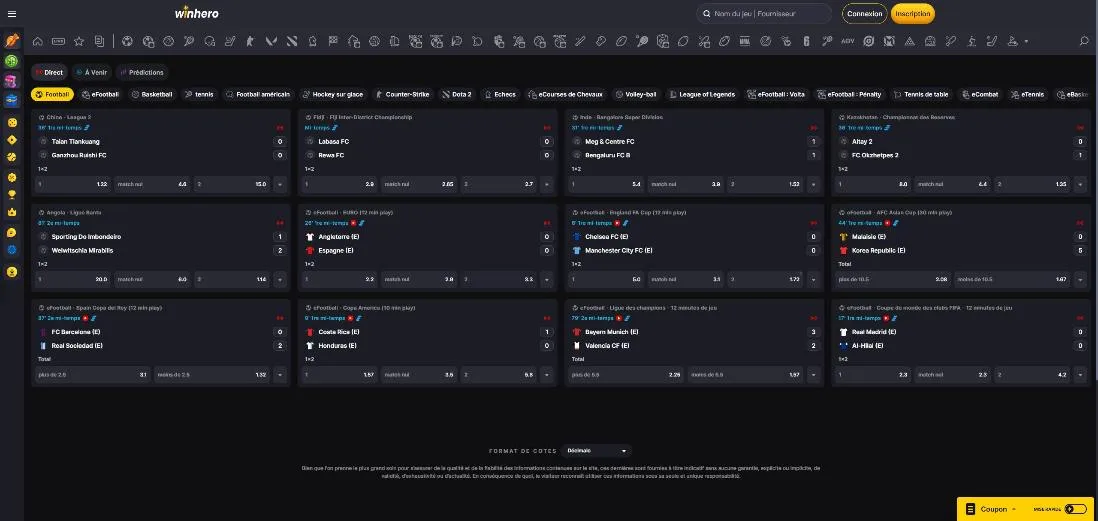The width and height of the screenshot is (1098, 521).
Task: Switch to the Prédictions tab
Action: pyautogui.click(x=142, y=72)
